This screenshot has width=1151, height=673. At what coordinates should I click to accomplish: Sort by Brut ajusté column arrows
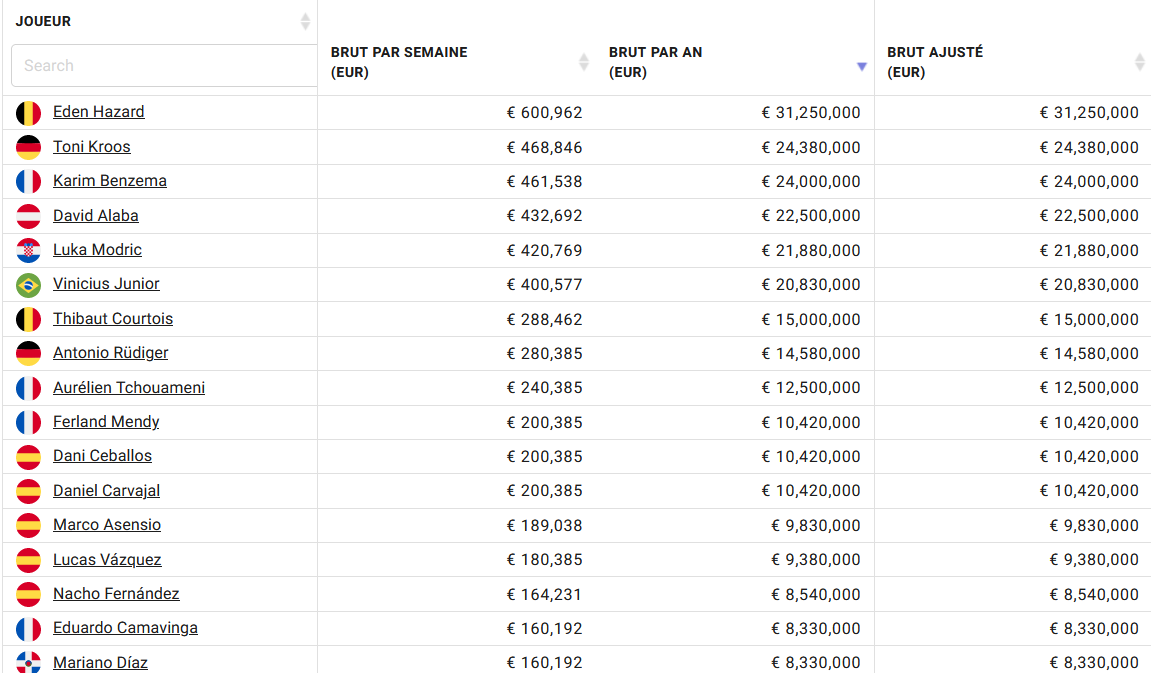point(1140,62)
